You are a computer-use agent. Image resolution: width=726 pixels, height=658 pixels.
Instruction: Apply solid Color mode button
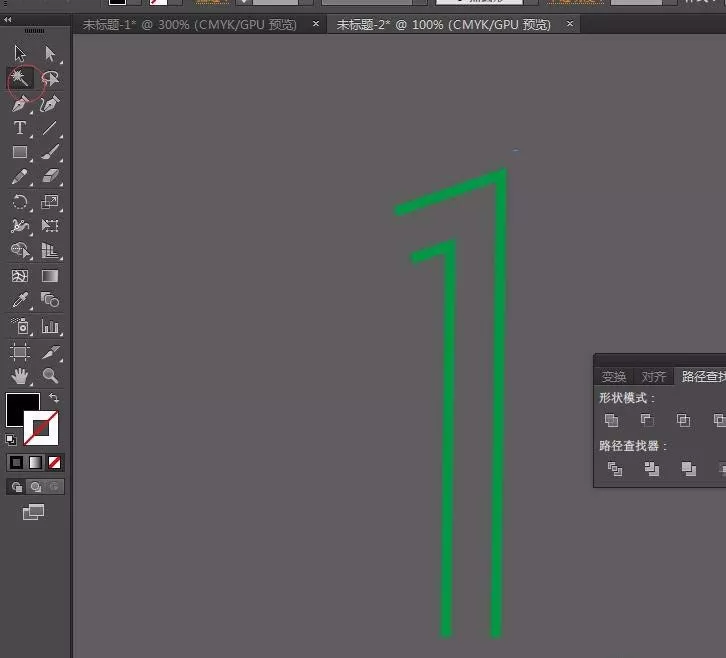tap(16, 463)
